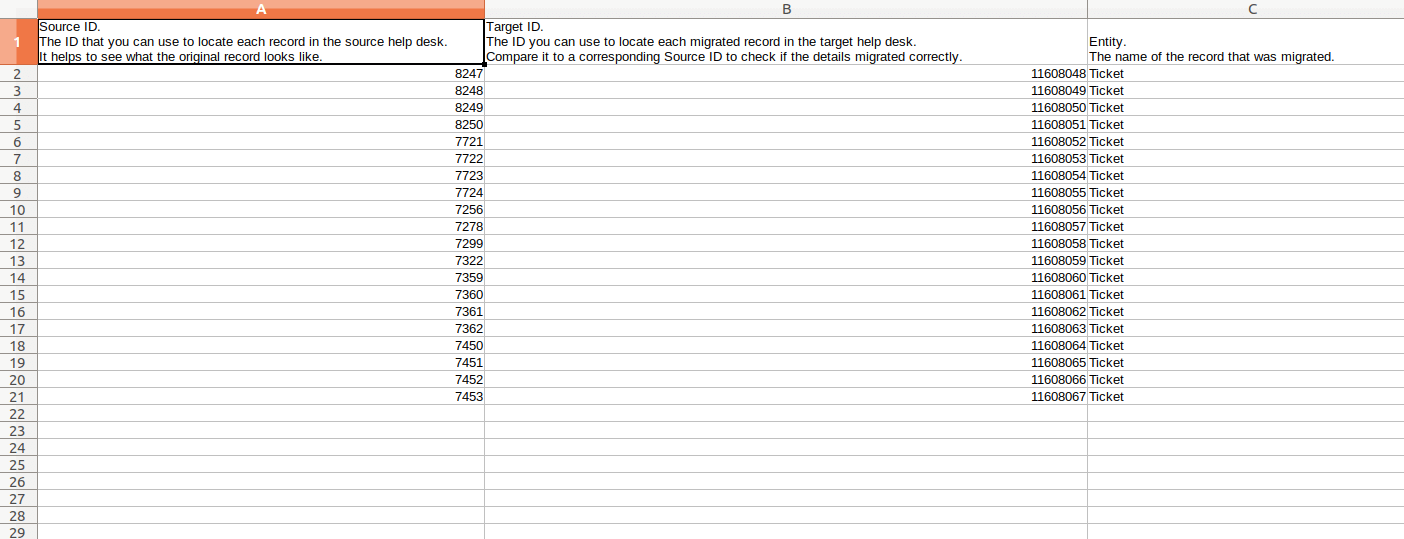
Task: Select cell with Source ID 7453
Action: pyautogui.click(x=261, y=397)
